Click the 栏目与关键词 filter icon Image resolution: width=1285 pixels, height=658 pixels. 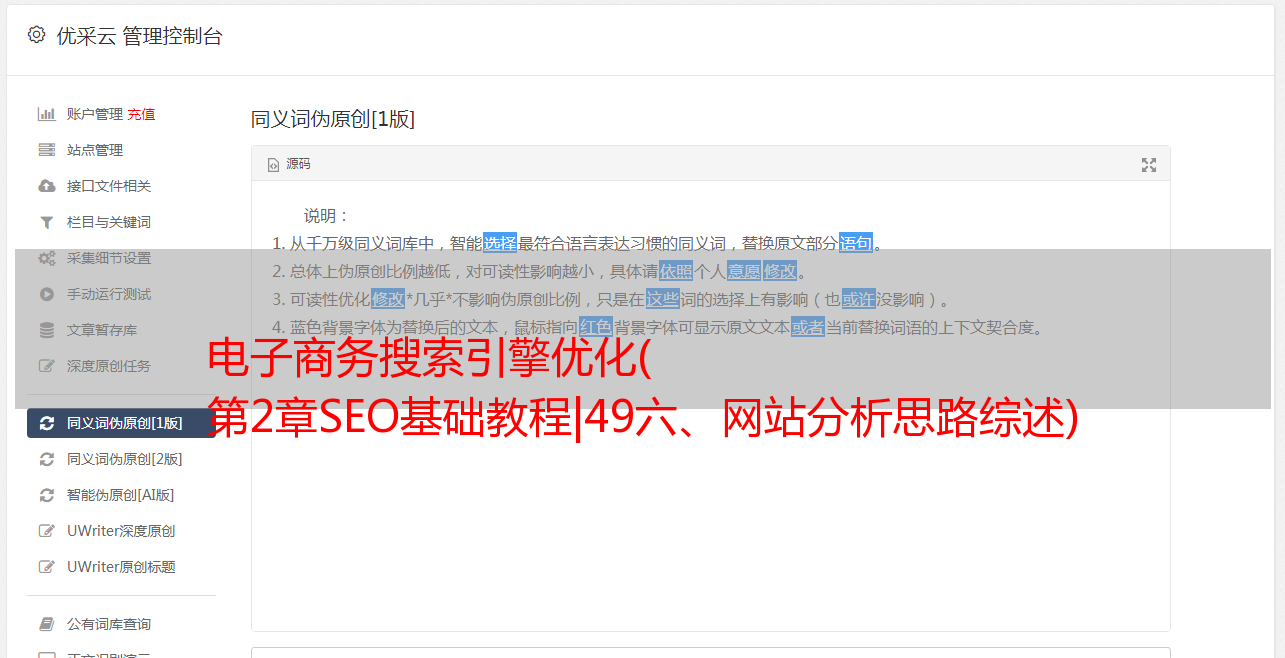(x=46, y=222)
